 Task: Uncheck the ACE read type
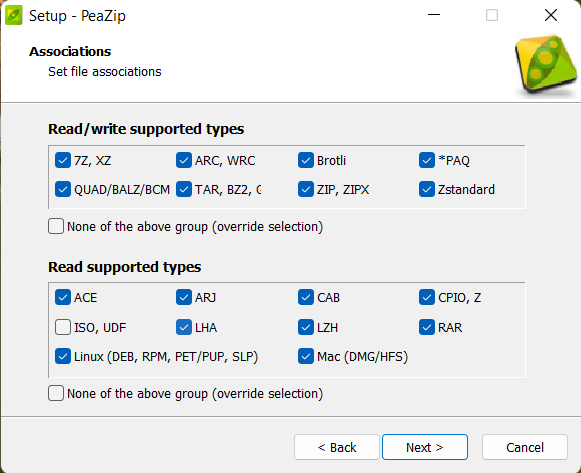click(x=63, y=297)
